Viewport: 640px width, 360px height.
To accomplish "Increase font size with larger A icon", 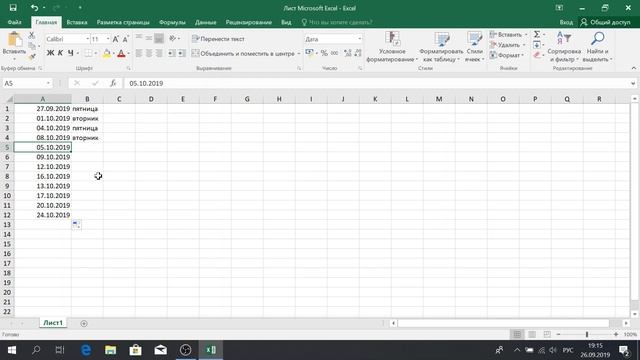I will pyautogui.click(x=116, y=39).
